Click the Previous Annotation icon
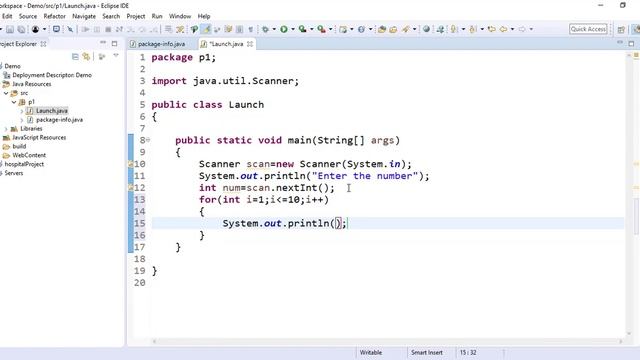This screenshot has width=640, height=360. coord(473,29)
